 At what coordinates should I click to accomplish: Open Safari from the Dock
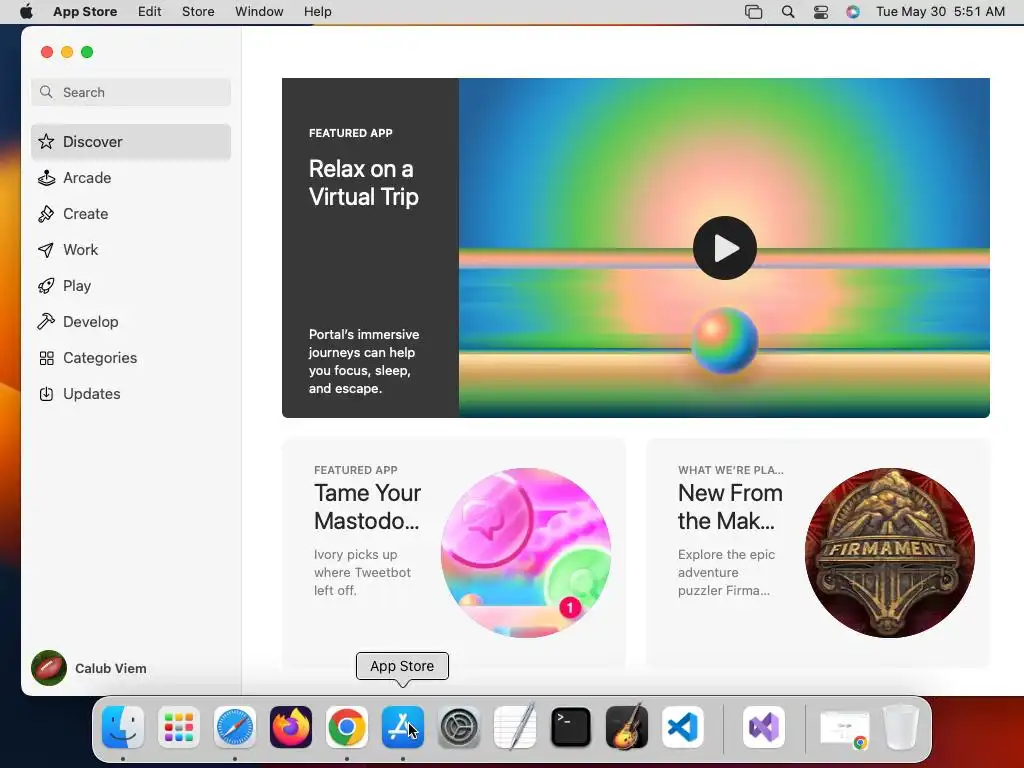click(x=235, y=727)
